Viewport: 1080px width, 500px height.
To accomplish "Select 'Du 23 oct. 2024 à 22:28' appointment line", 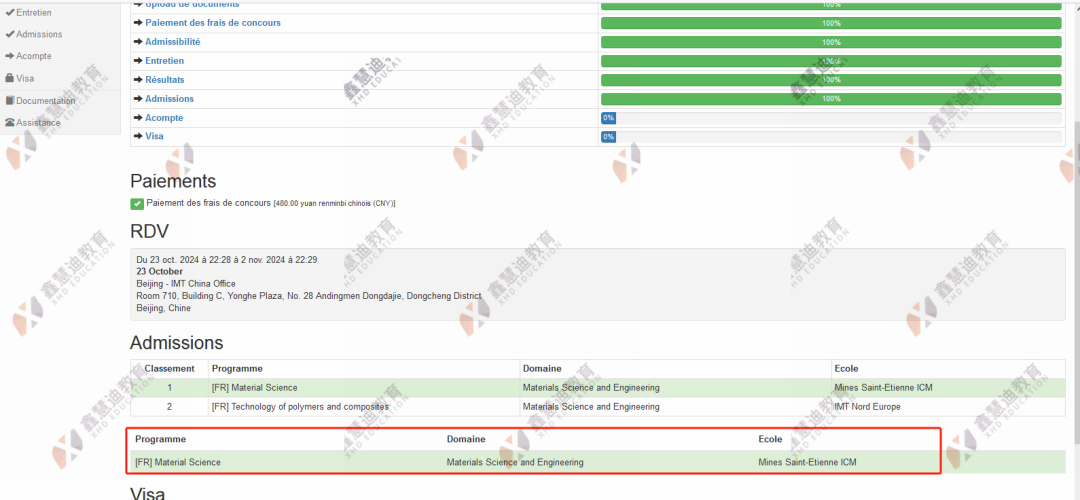I will pos(227,260).
